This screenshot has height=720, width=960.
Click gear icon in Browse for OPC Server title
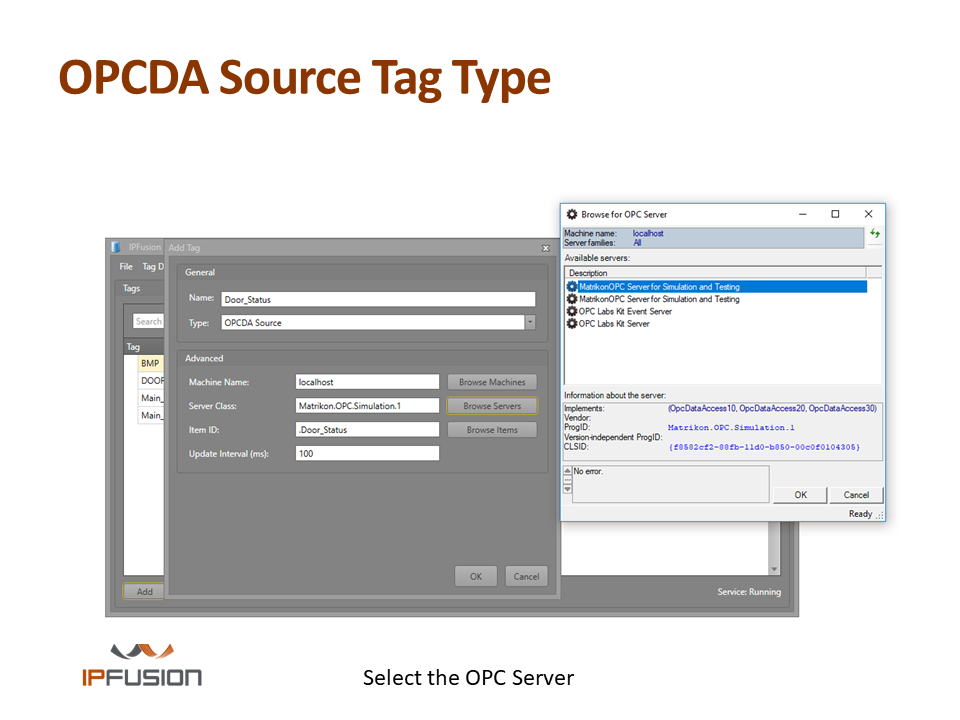(x=572, y=214)
